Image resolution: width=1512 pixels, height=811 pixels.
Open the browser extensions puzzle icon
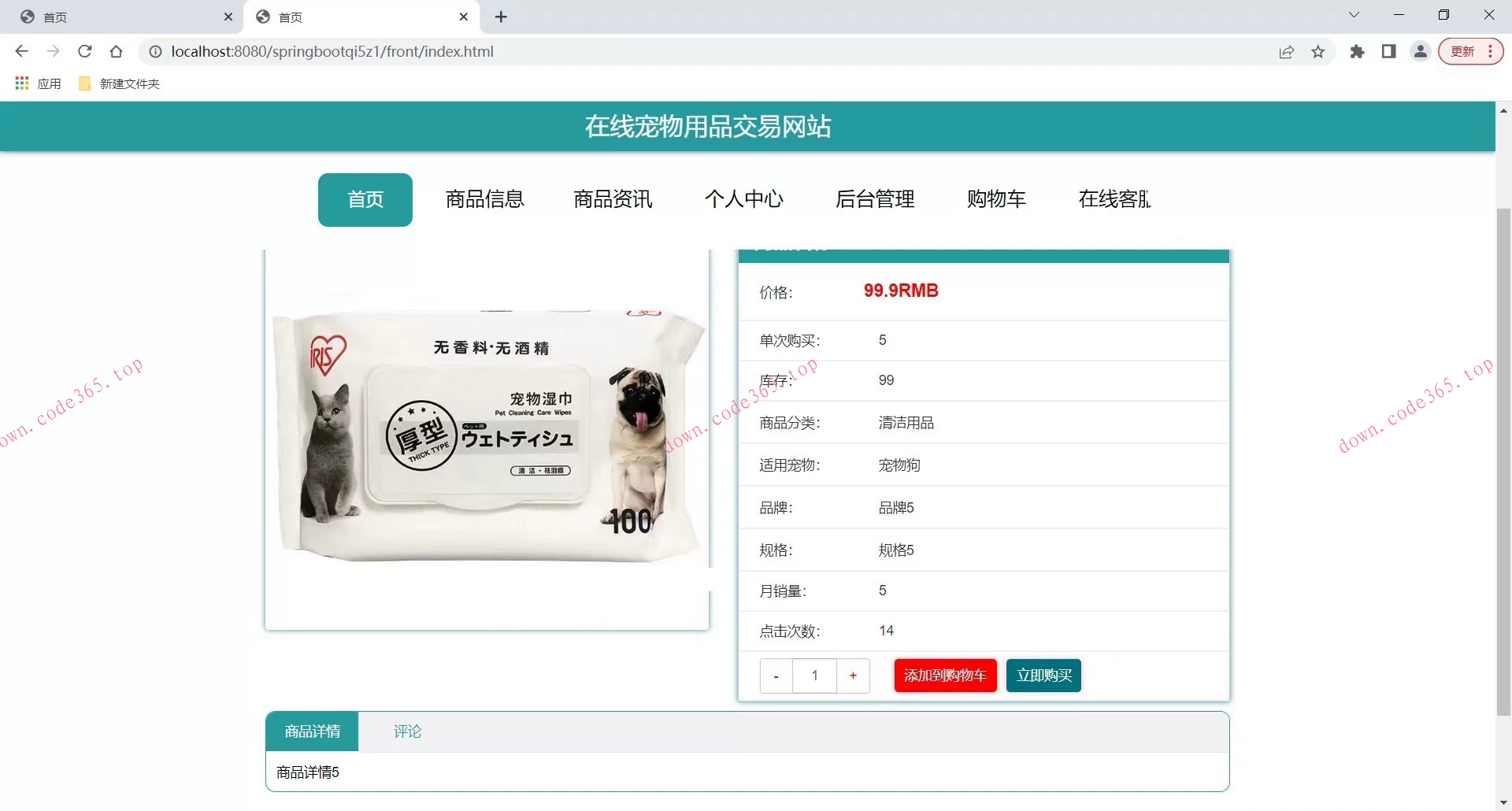click(x=1357, y=51)
